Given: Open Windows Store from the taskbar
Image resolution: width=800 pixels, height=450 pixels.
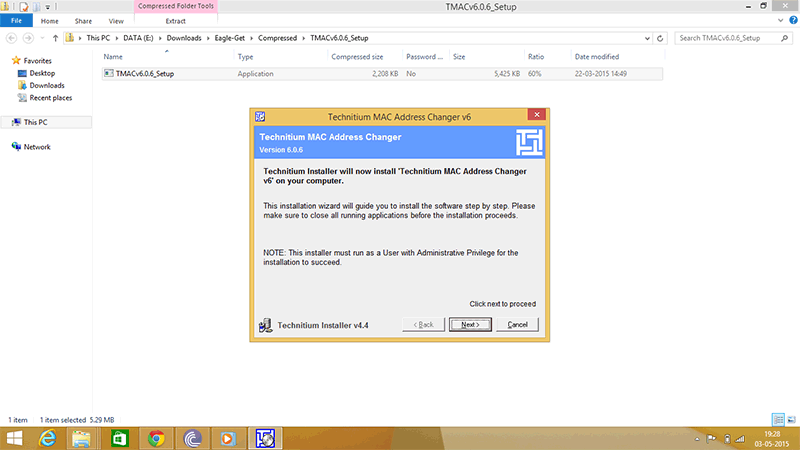Looking at the screenshot, I should click(119, 438).
